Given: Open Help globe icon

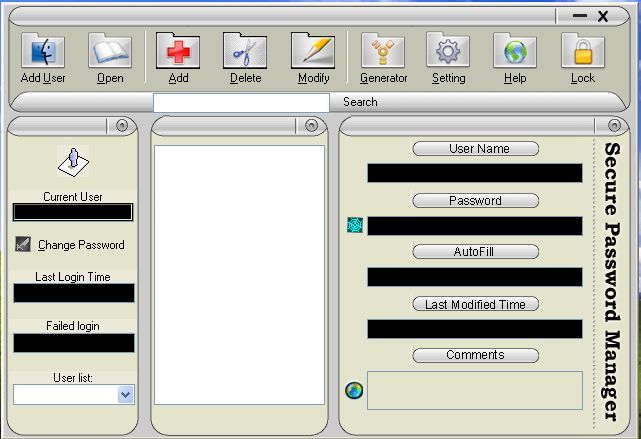Looking at the screenshot, I should tap(515, 51).
